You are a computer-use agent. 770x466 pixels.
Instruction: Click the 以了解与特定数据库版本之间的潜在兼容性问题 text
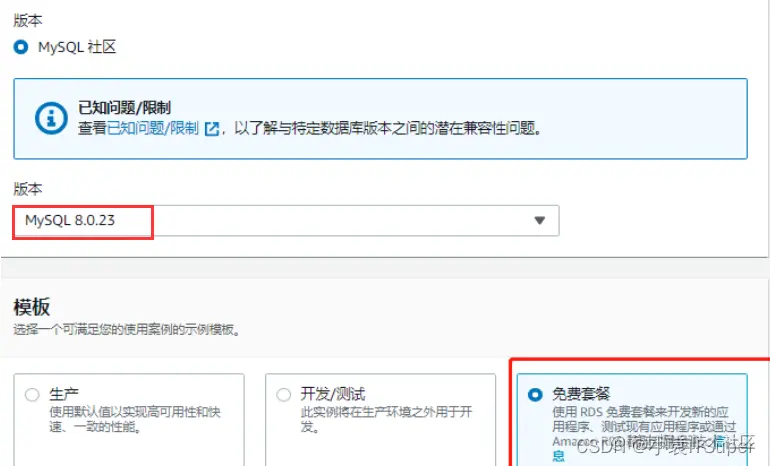[387, 129]
